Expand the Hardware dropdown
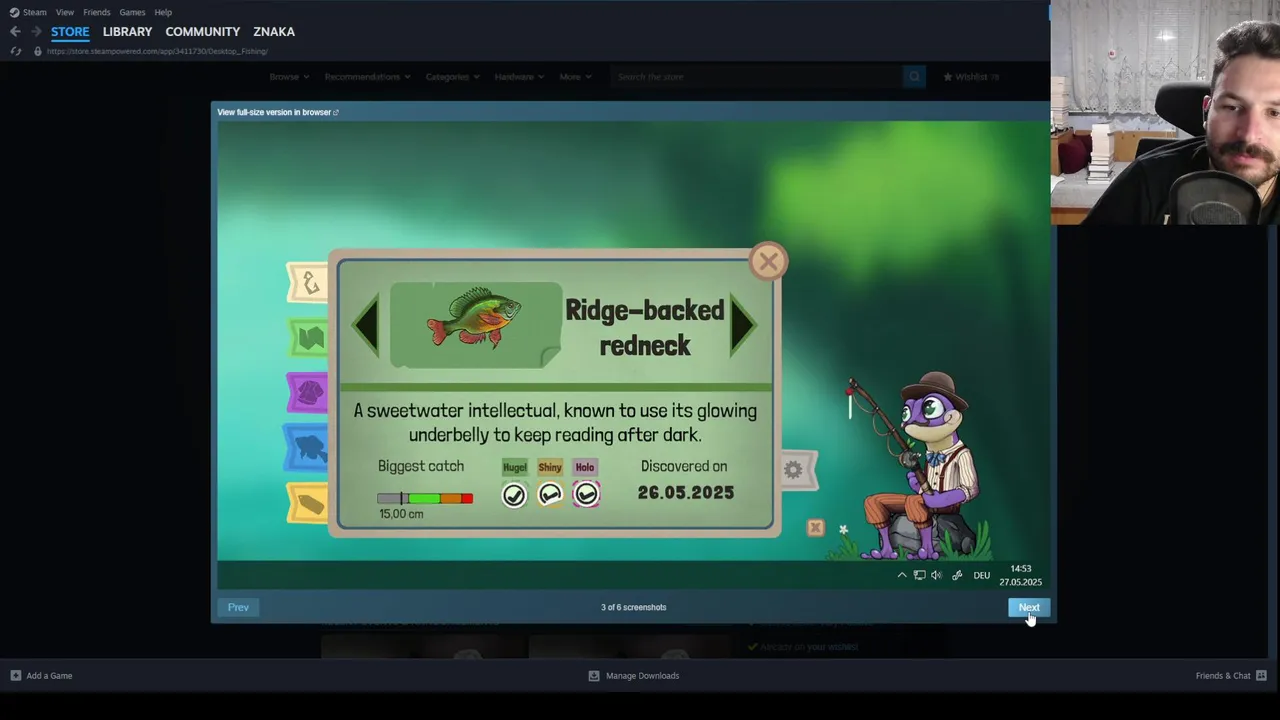1280x720 pixels. [519, 77]
